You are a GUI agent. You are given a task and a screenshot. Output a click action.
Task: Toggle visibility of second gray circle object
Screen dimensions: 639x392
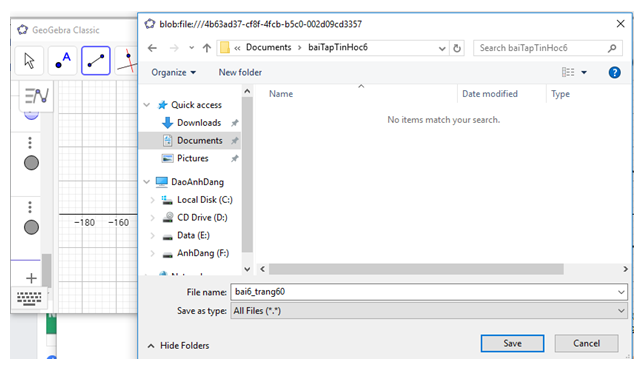[x=31, y=227]
